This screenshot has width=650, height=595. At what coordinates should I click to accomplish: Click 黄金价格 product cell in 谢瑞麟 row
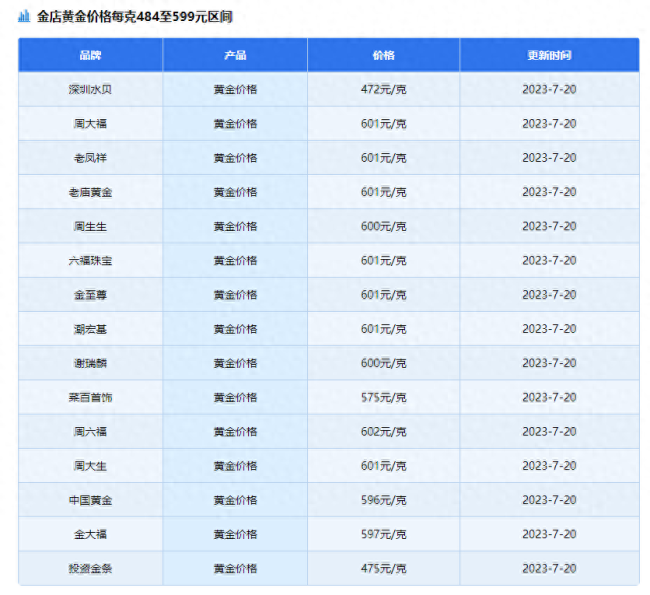pyautogui.click(x=235, y=363)
